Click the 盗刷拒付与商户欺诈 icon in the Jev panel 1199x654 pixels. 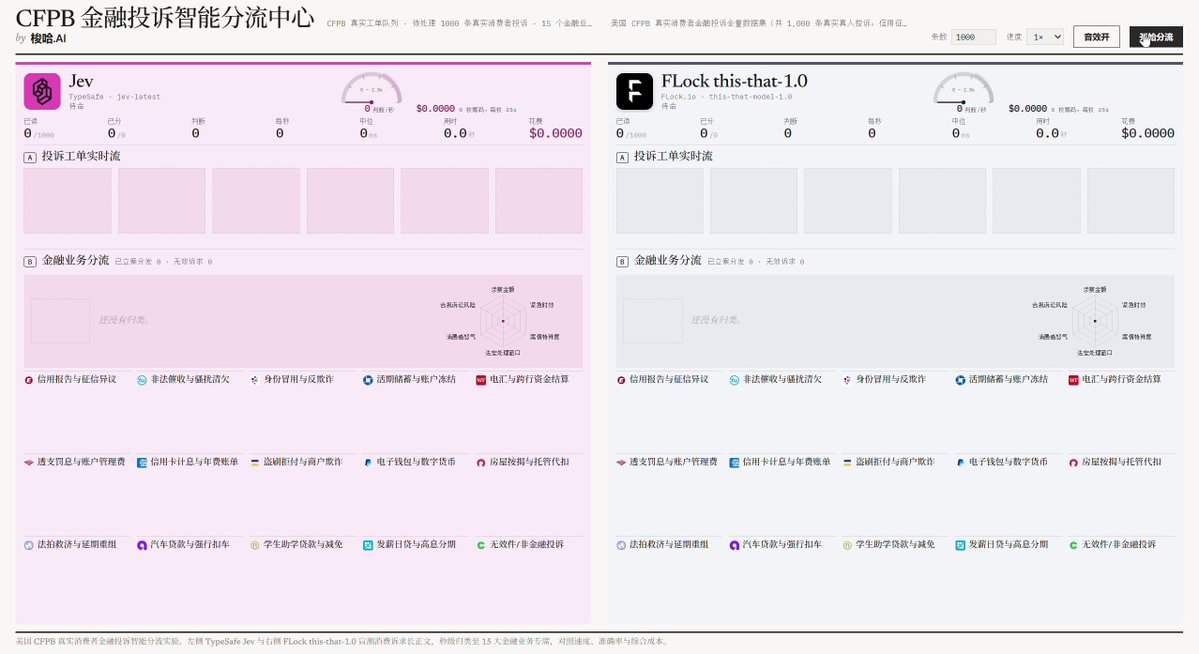point(255,463)
